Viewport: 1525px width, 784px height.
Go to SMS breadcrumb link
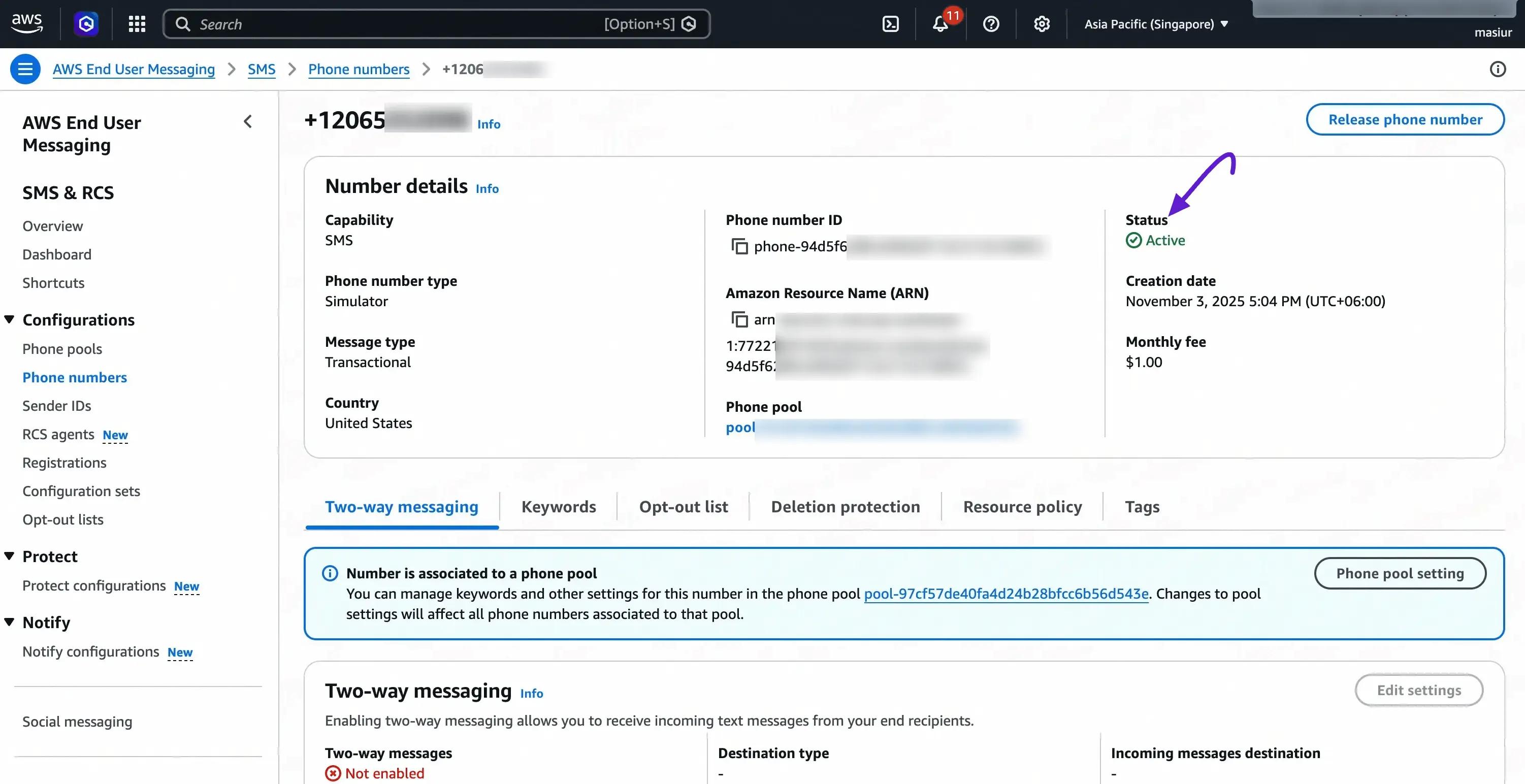click(x=261, y=69)
